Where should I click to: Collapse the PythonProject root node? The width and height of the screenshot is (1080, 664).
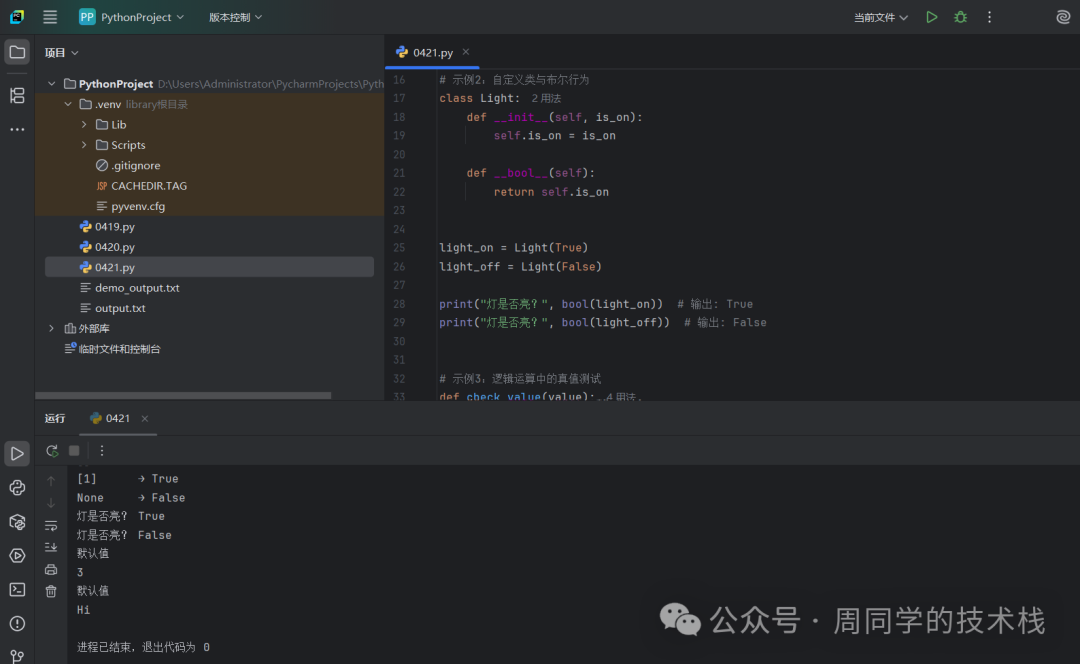51,84
